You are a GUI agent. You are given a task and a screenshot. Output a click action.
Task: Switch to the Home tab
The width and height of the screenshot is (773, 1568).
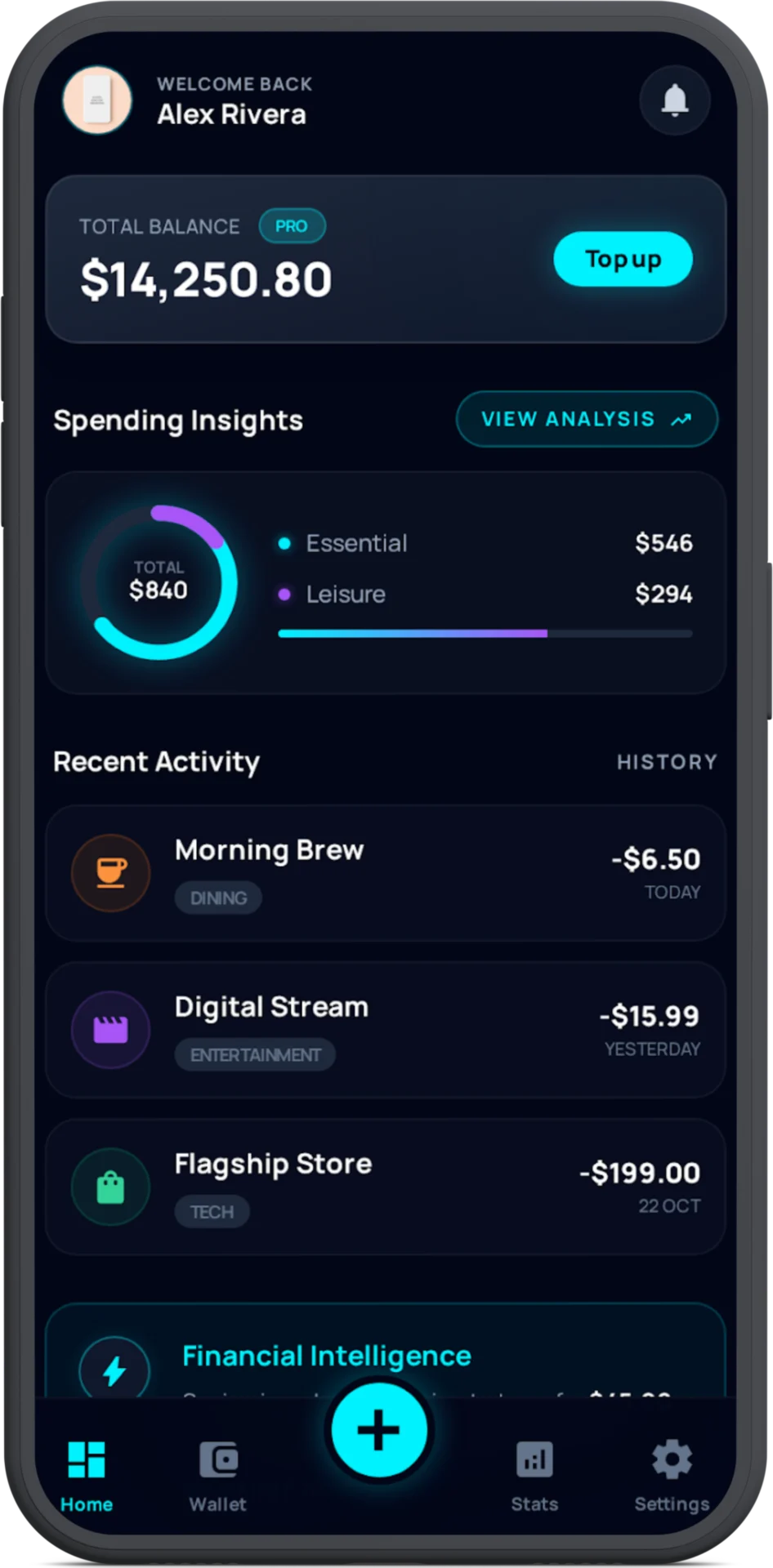coord(86,1468)
